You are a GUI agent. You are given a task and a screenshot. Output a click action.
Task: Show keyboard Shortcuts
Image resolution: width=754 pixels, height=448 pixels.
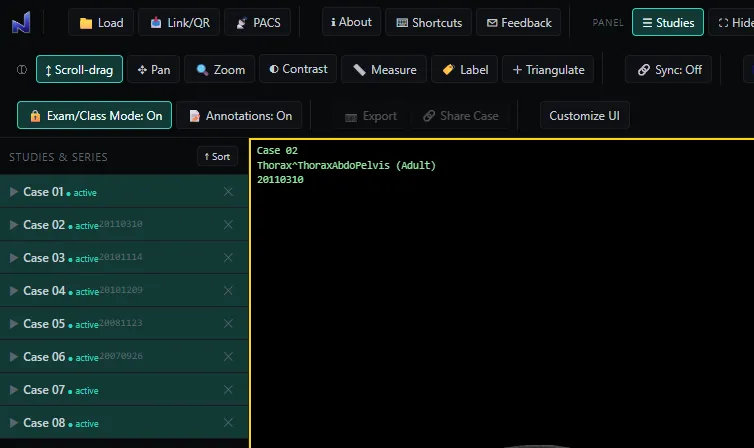428,23
